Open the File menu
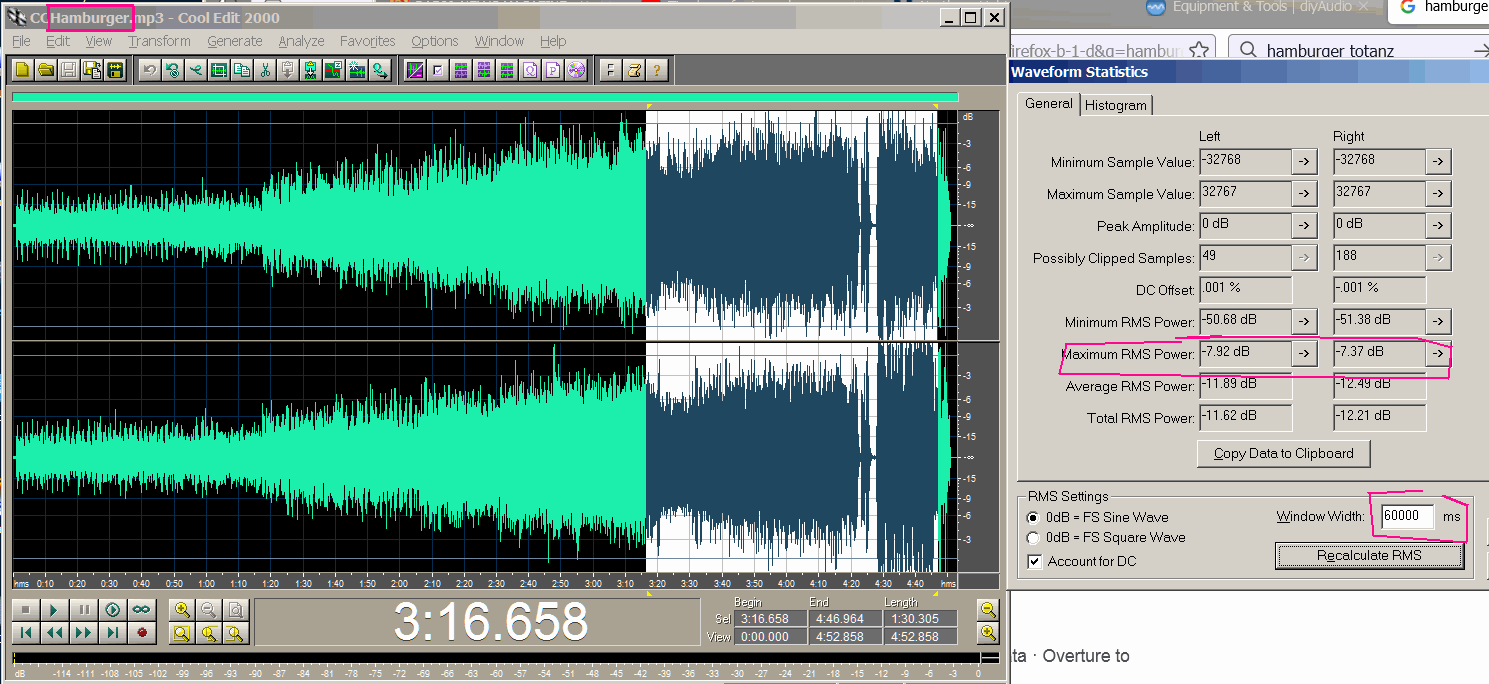Screen dimensions: 1489x684 pos(21,41)
